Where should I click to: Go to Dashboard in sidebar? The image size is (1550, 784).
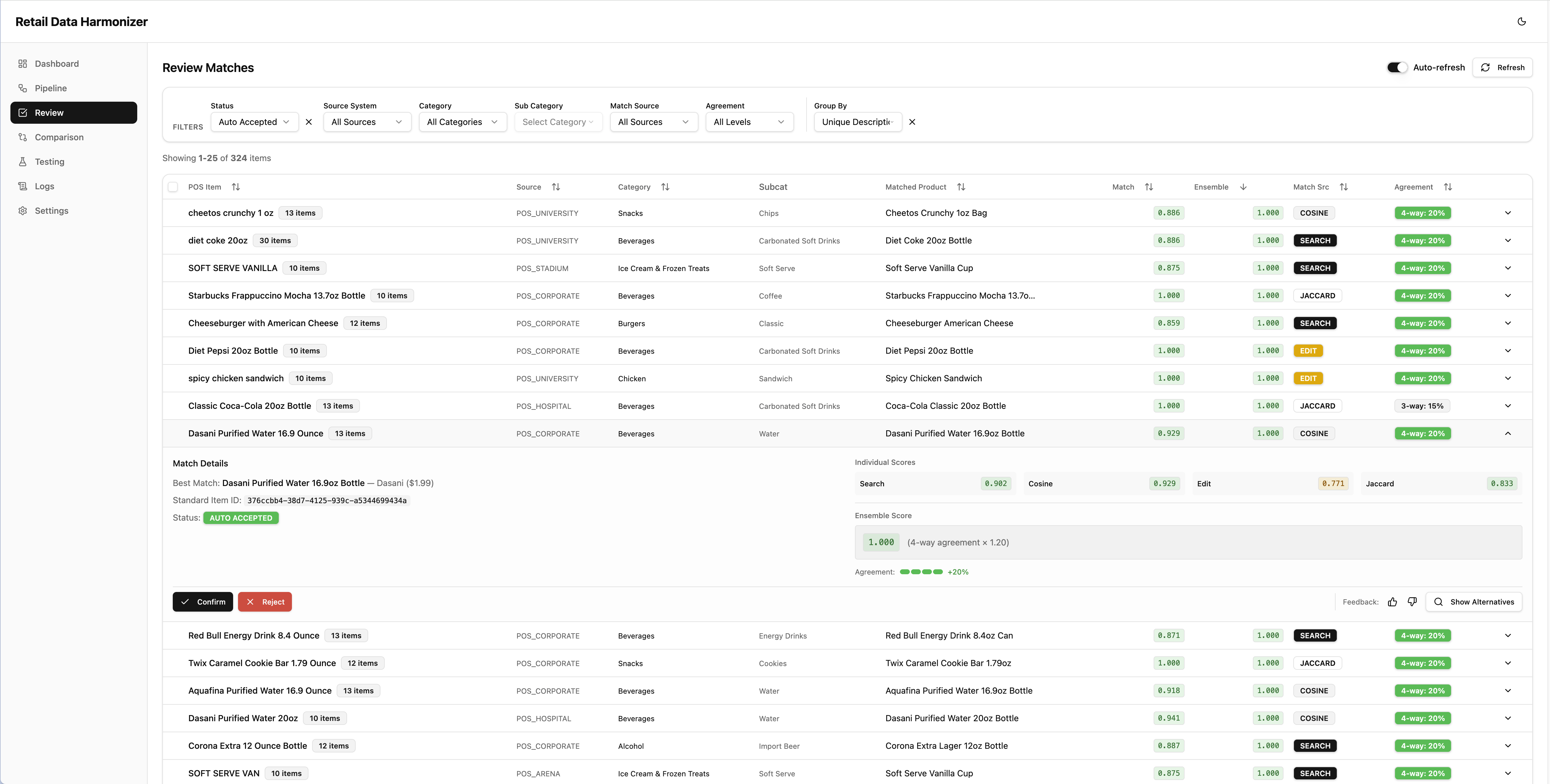coord(74,64)
